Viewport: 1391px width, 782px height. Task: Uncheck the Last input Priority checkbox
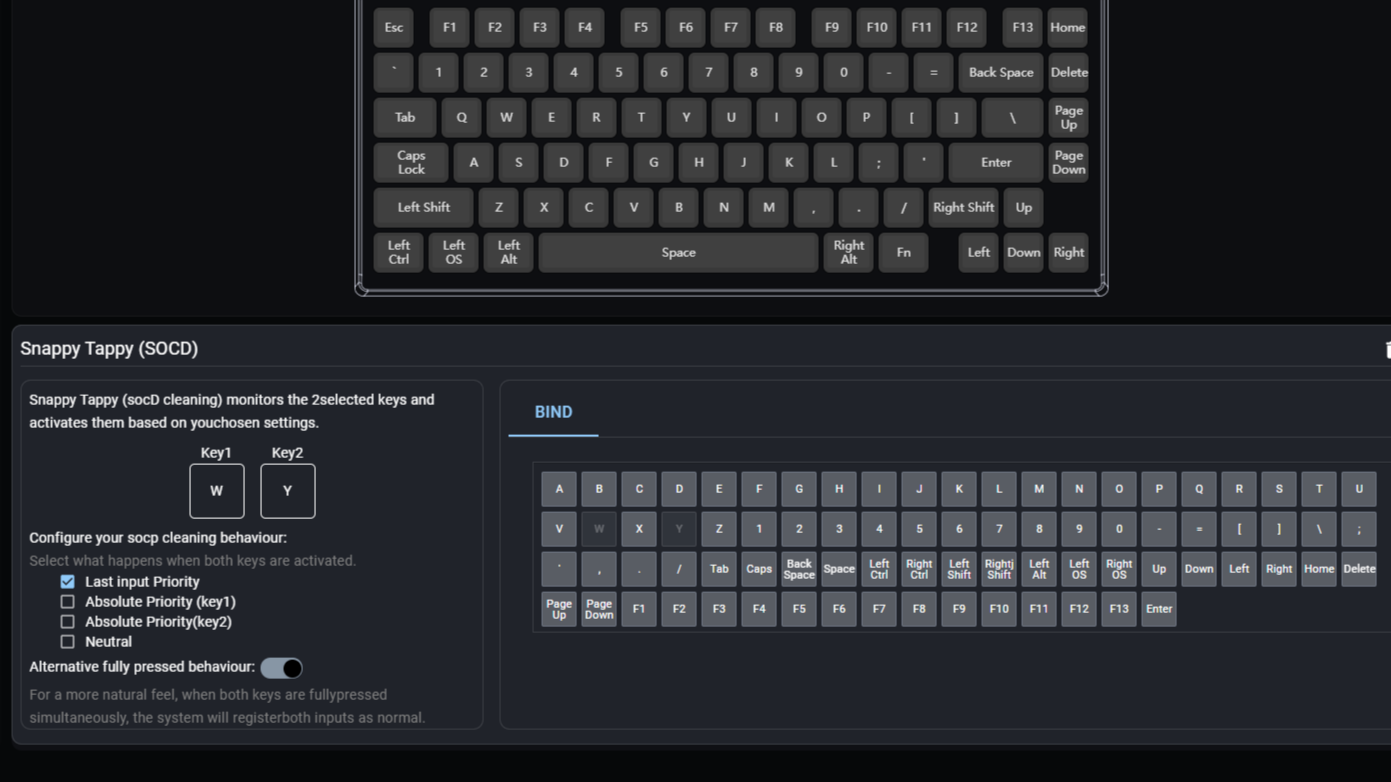(x=68, y=582)
